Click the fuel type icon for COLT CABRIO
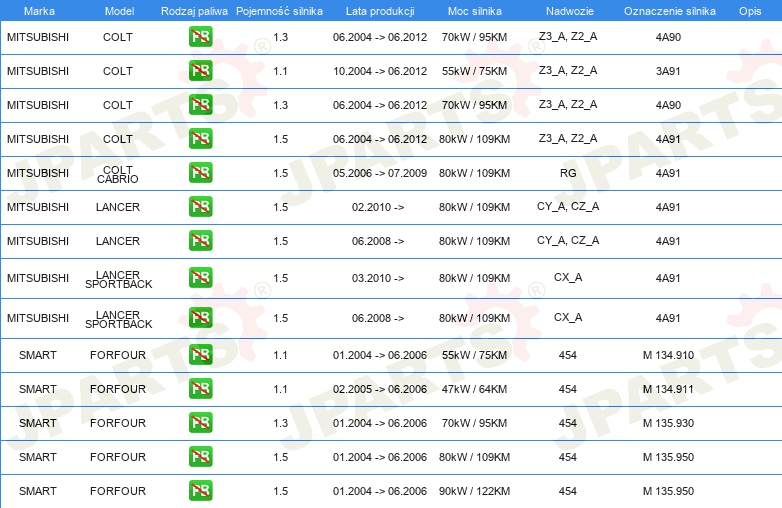Screen dimensions: 782x508 pos(200,172)
